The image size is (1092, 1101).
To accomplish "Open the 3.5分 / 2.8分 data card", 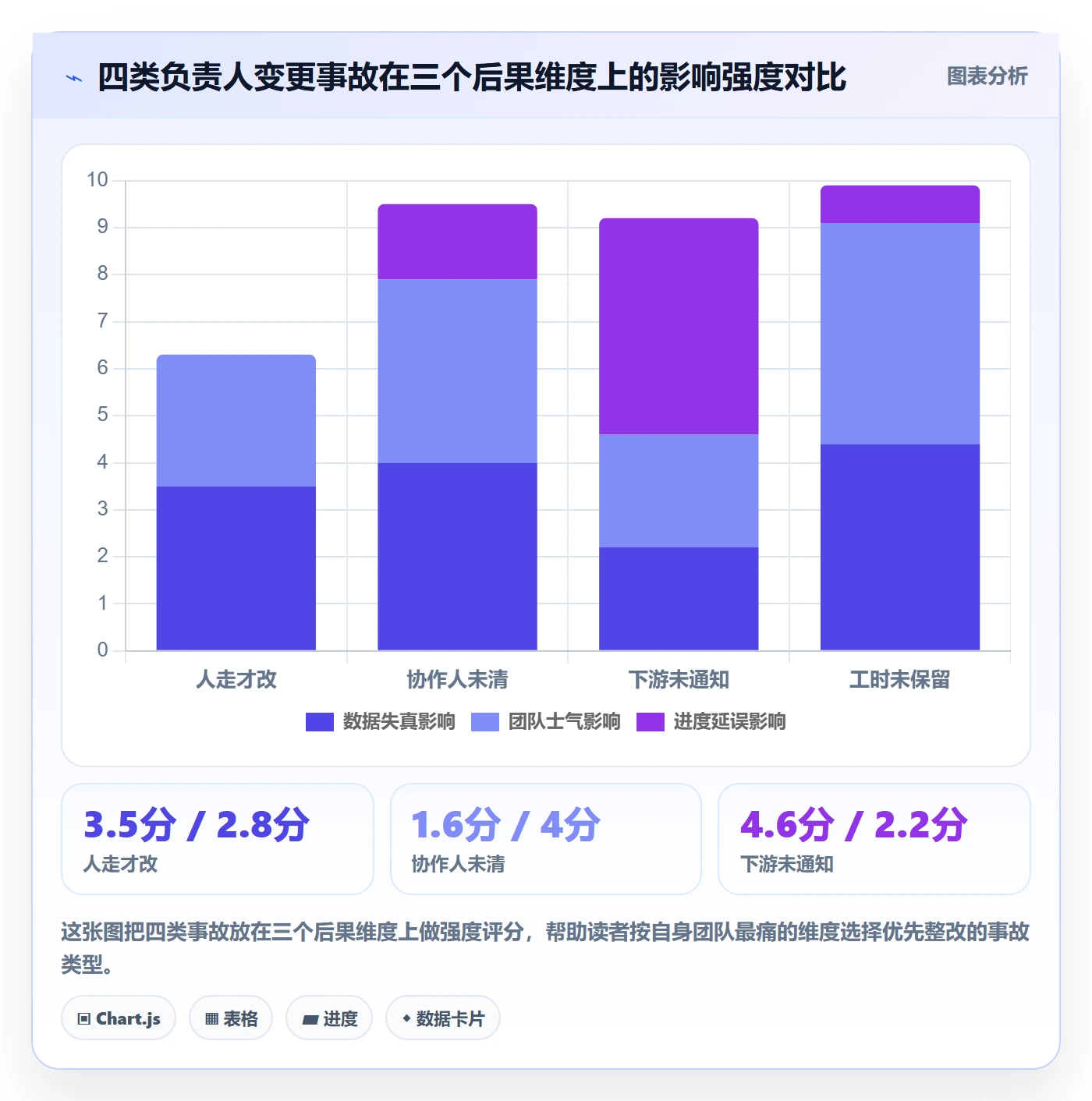I will 218,839.
